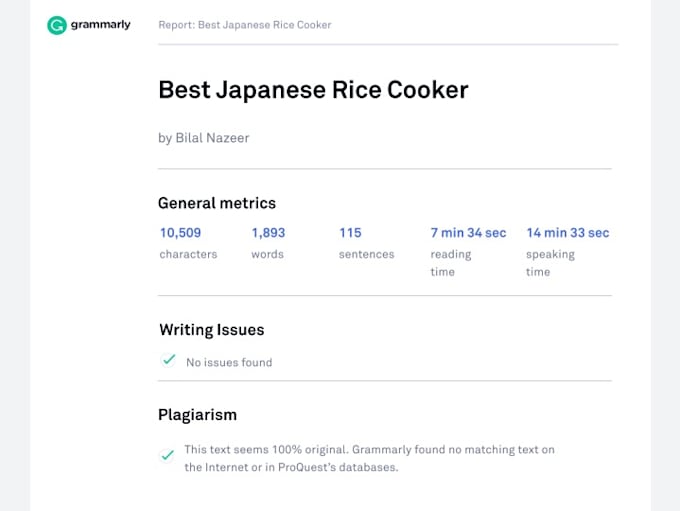Click the 7 min 34 sec reading time

(468, 233)
